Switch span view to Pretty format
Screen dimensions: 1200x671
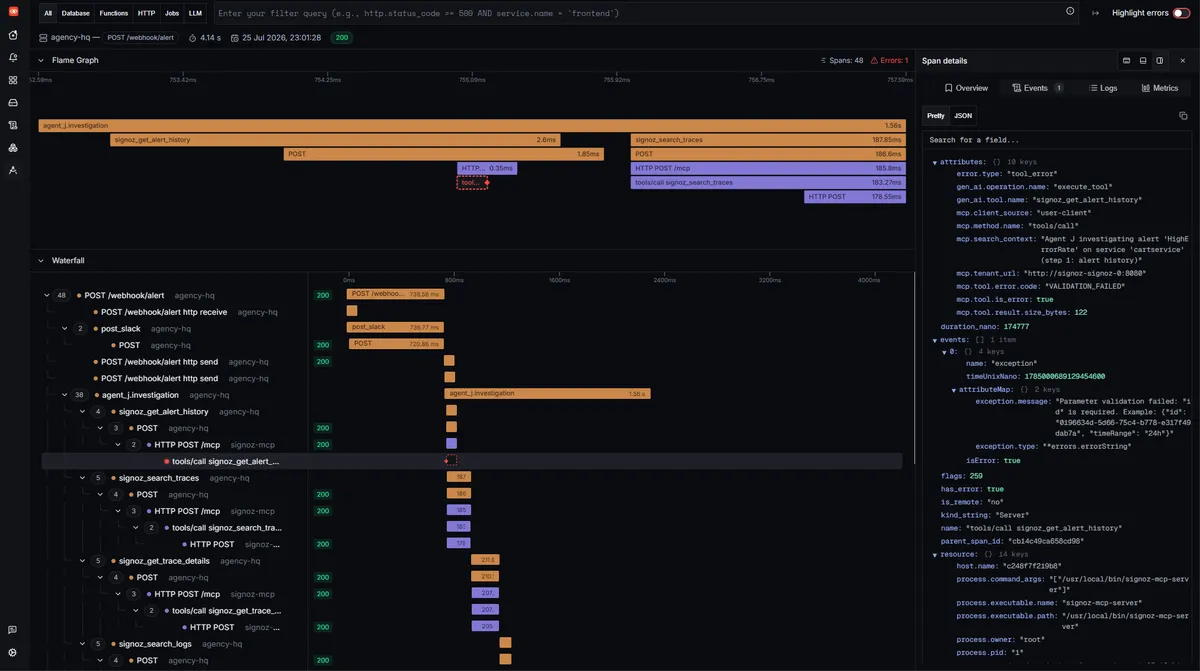tap(936, 116)
